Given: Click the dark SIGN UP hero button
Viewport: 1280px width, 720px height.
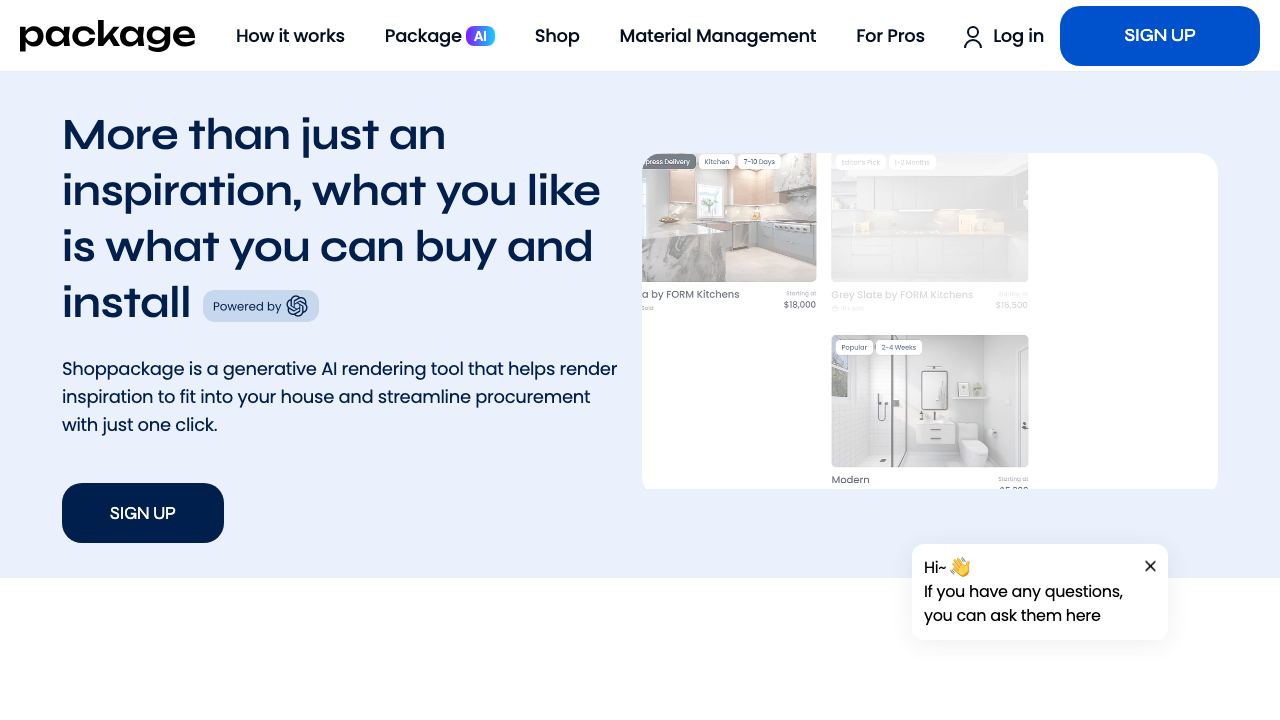Looking at the screenshot, I should pyautogui.click(x=143, y=513).
